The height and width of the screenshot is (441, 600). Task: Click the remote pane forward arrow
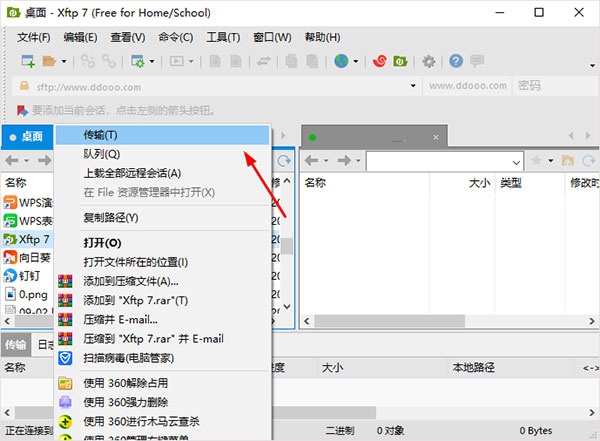coord(344,160)
